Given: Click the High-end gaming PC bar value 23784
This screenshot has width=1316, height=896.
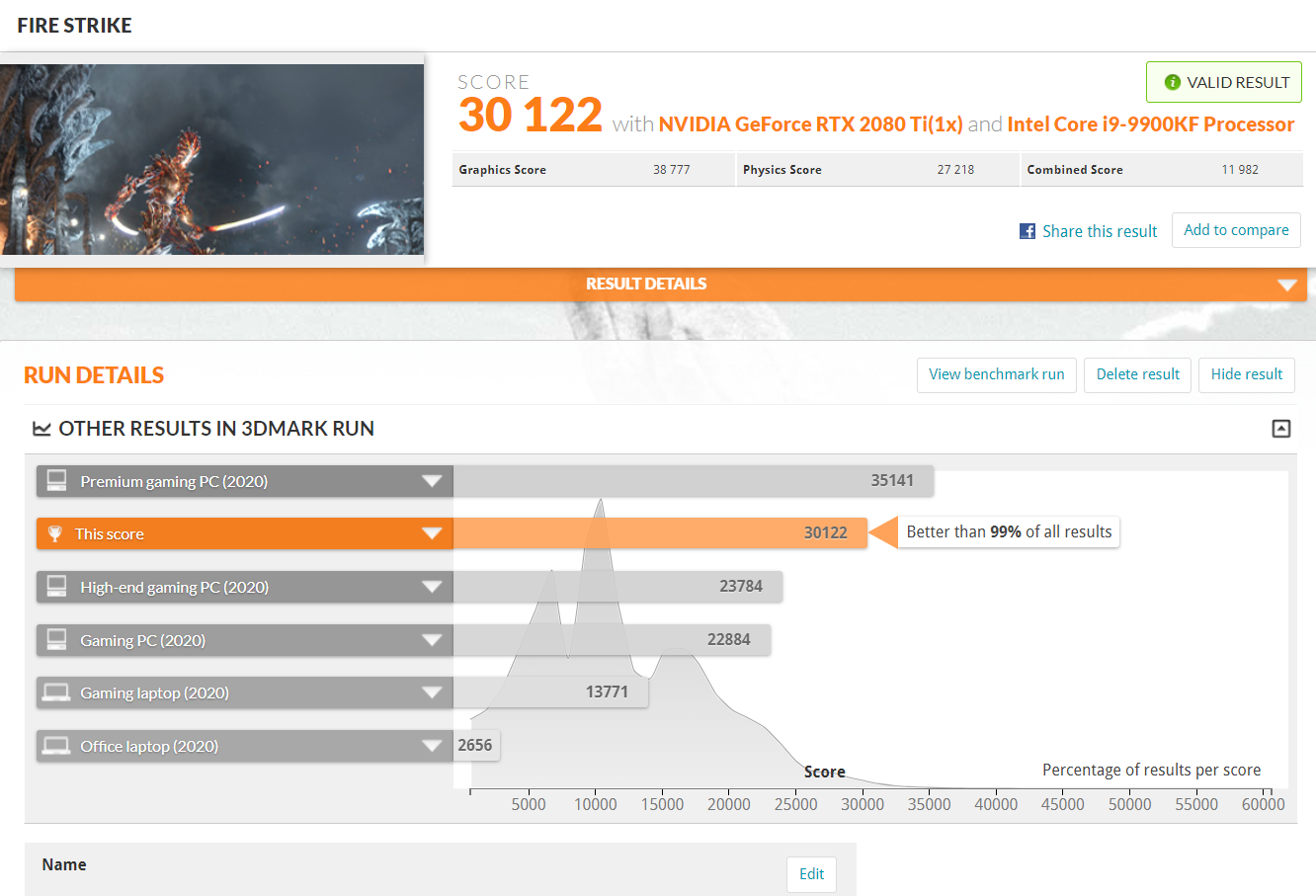Looking at the screenshot, I should tap(741, 586).
